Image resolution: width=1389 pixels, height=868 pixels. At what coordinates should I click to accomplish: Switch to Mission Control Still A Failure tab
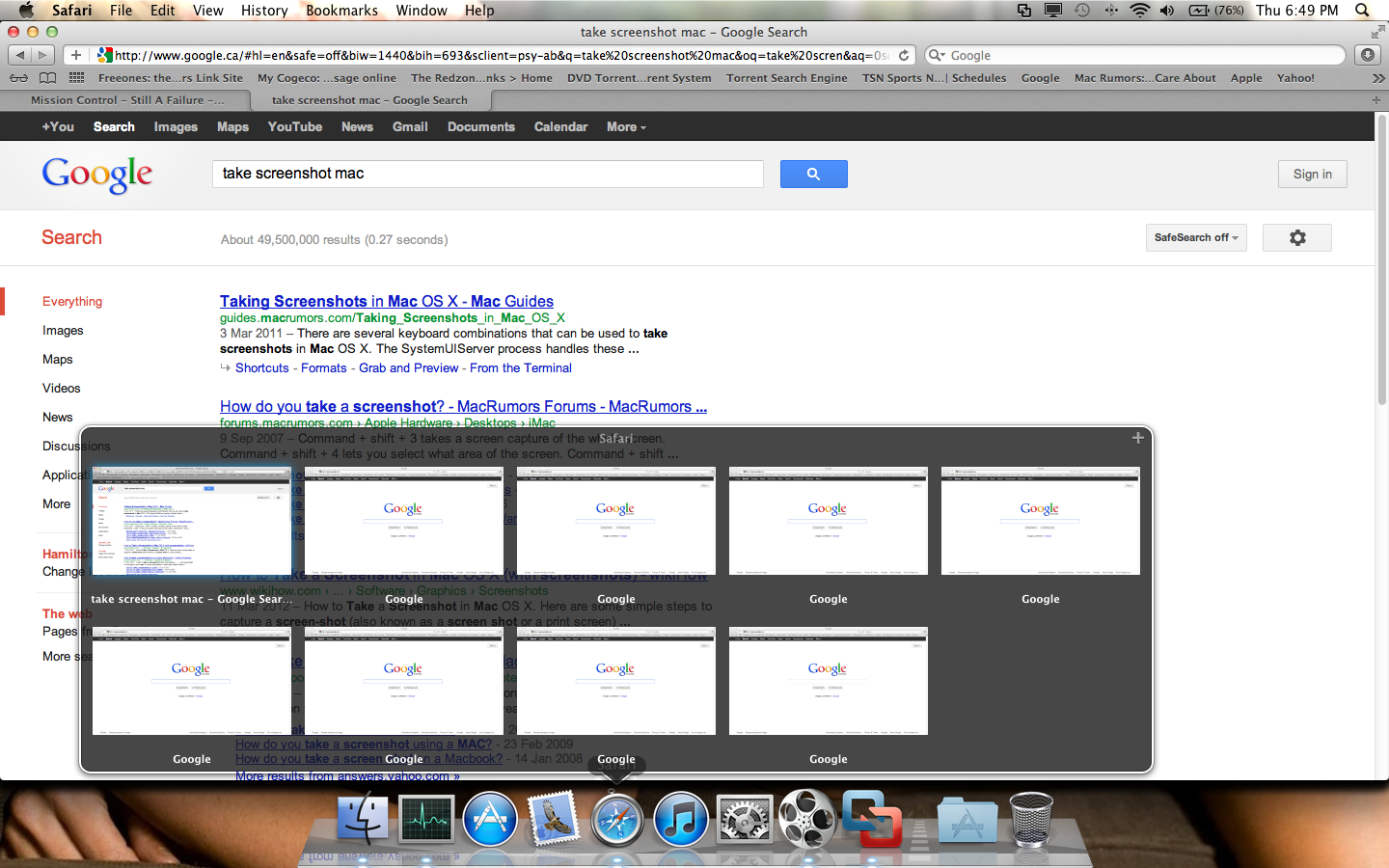pos(127,100)
